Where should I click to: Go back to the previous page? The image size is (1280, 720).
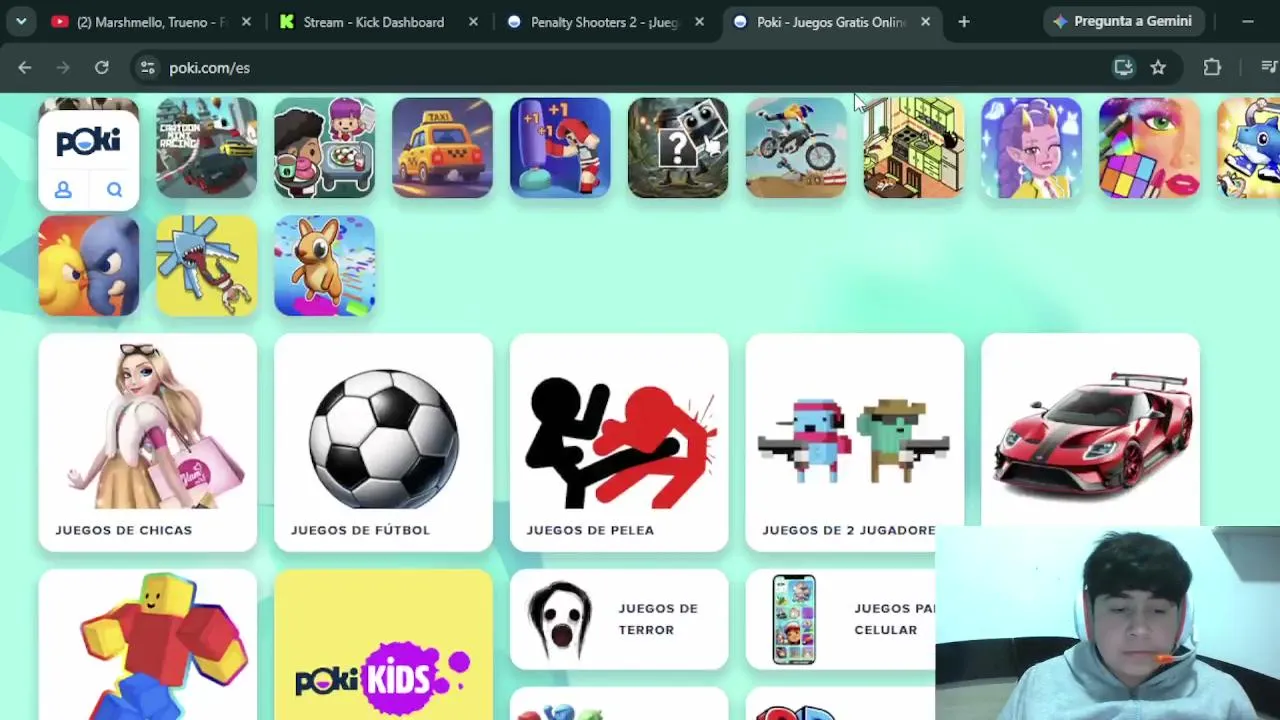tap(25, 67)
